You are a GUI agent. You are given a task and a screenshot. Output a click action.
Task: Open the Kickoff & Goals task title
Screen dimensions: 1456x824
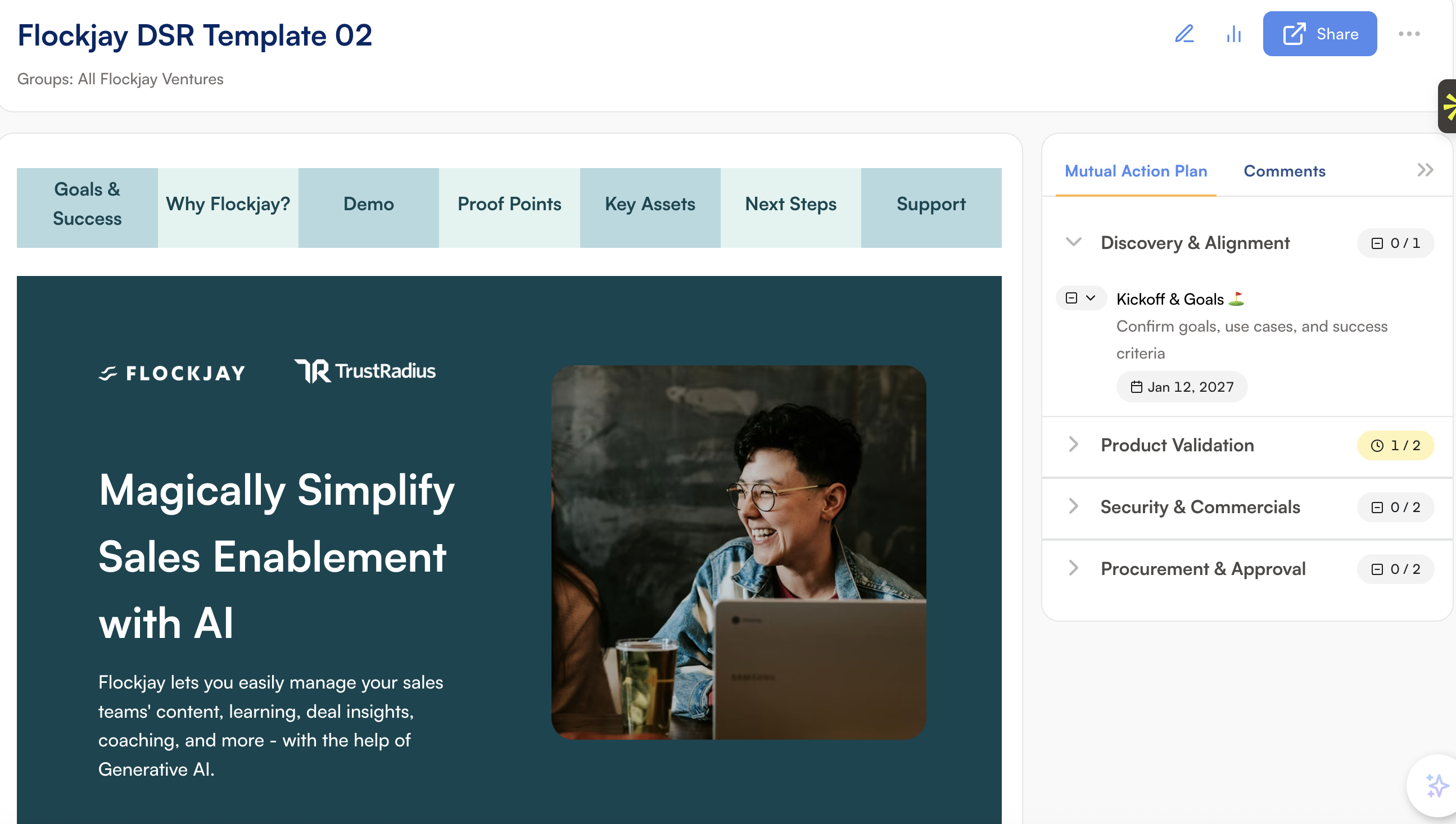click(x=1170, y=299)
